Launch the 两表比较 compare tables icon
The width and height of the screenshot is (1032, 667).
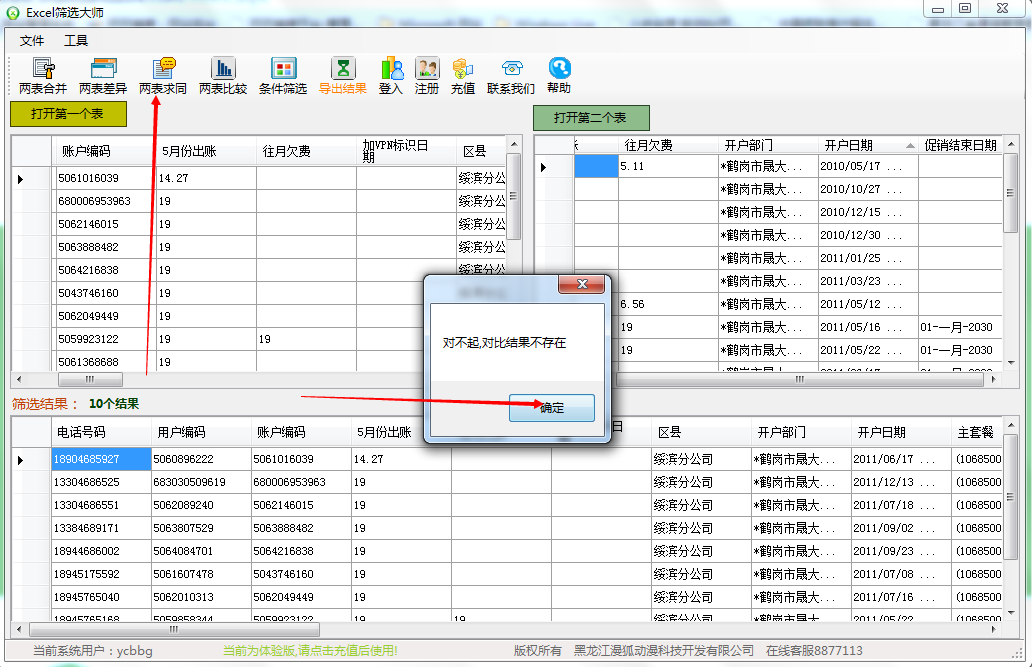click(223, 76)
